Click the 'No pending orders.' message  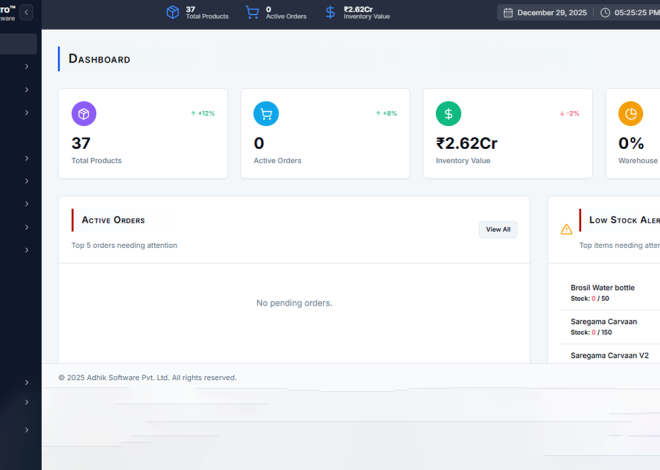pyautogui.click(x=294, y=303)
